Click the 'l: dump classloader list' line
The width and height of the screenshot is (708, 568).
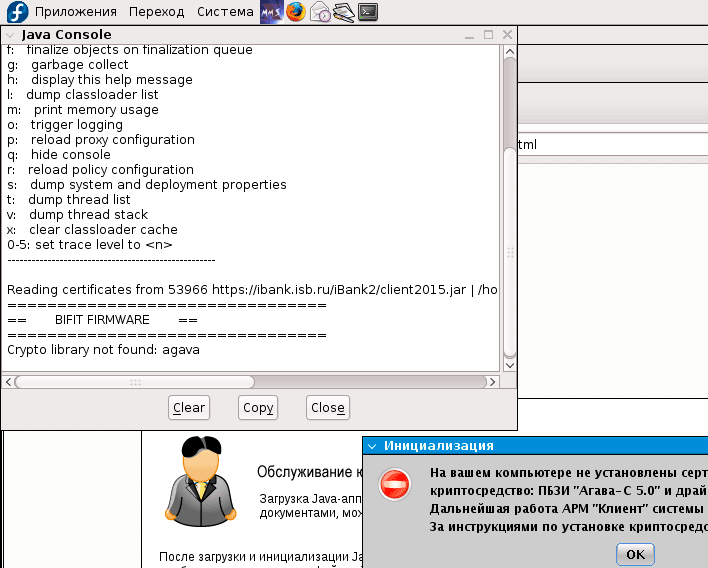(x=83, y=95)
